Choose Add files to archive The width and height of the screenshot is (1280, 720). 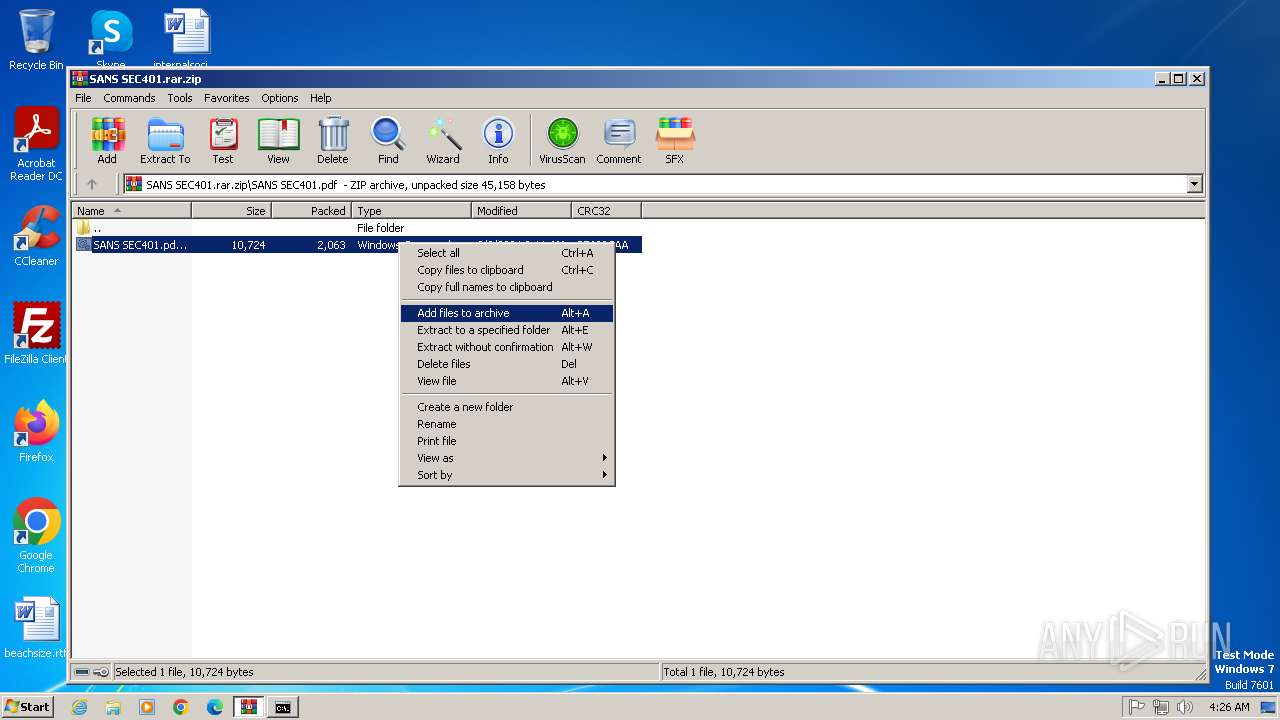point(507,313)
